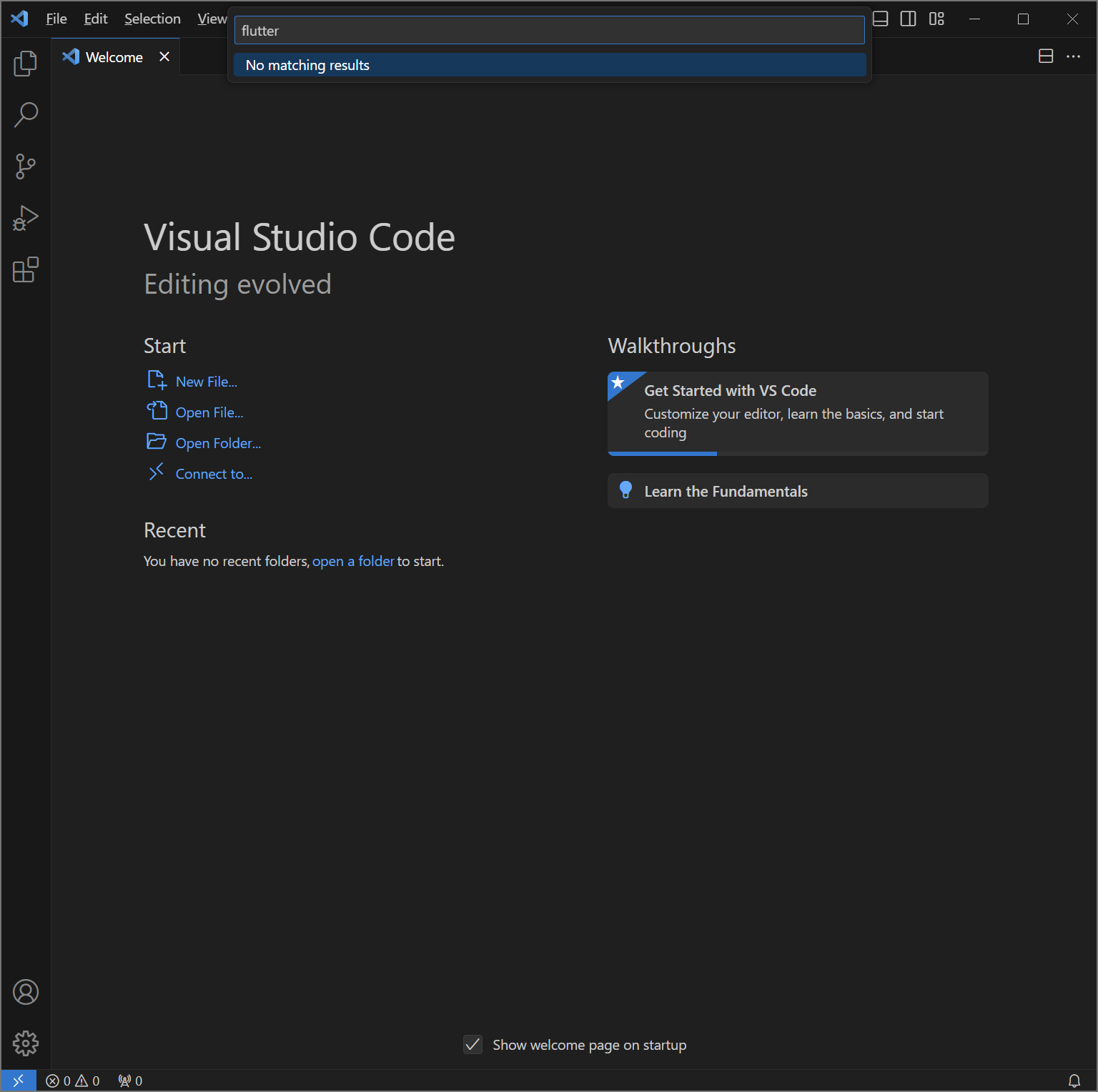The width and height of the screenshot is (1098, 1092).
Task: Click the VS Code logo in title bar
Action: click(20, 19)
